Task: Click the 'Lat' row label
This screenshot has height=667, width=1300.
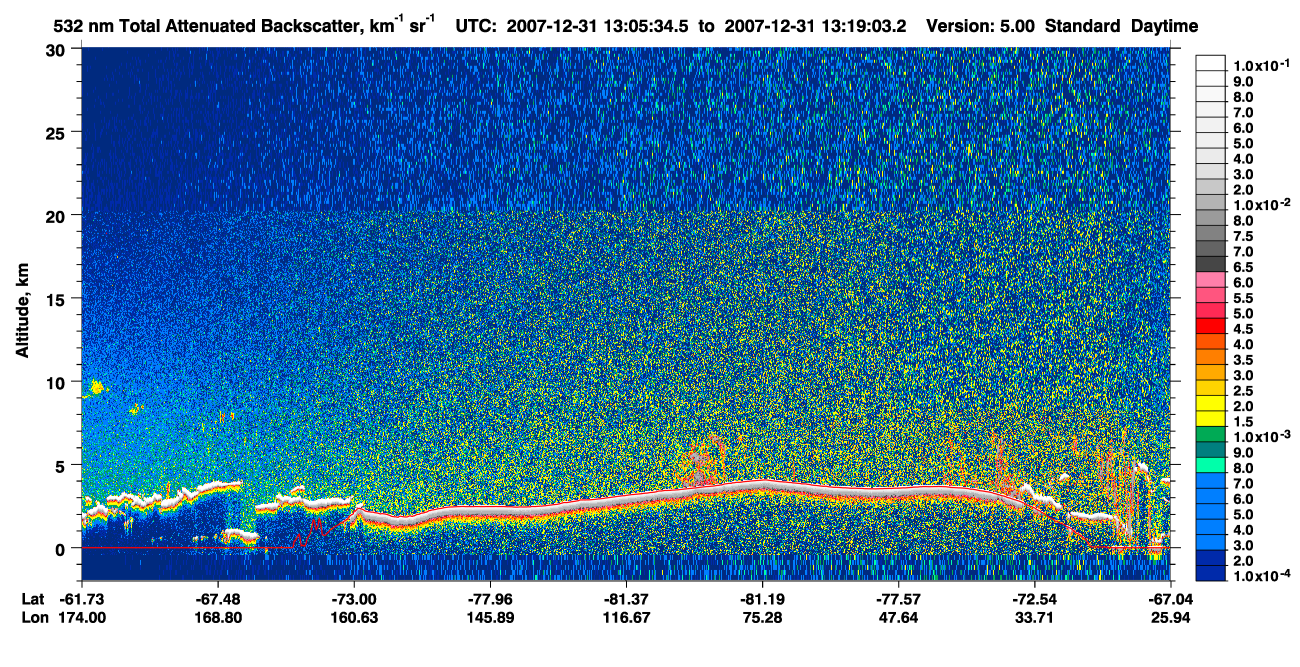Action: (x=33, y=599)
